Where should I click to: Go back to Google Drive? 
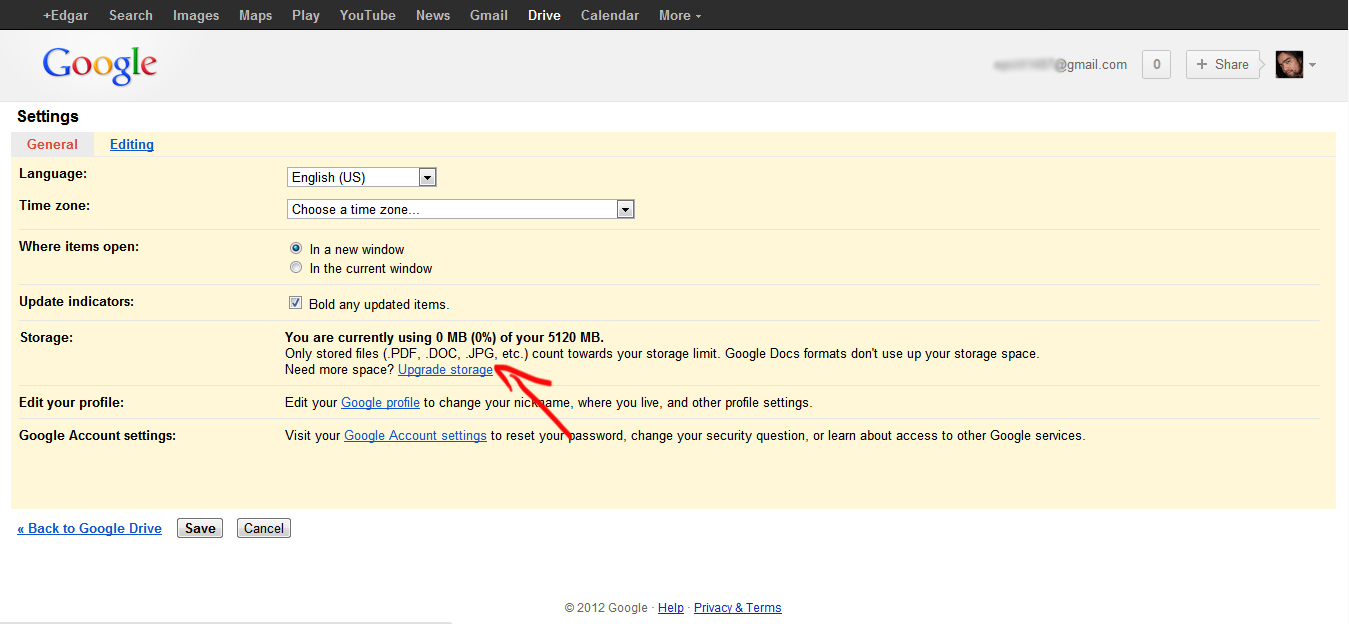(89, 527)
